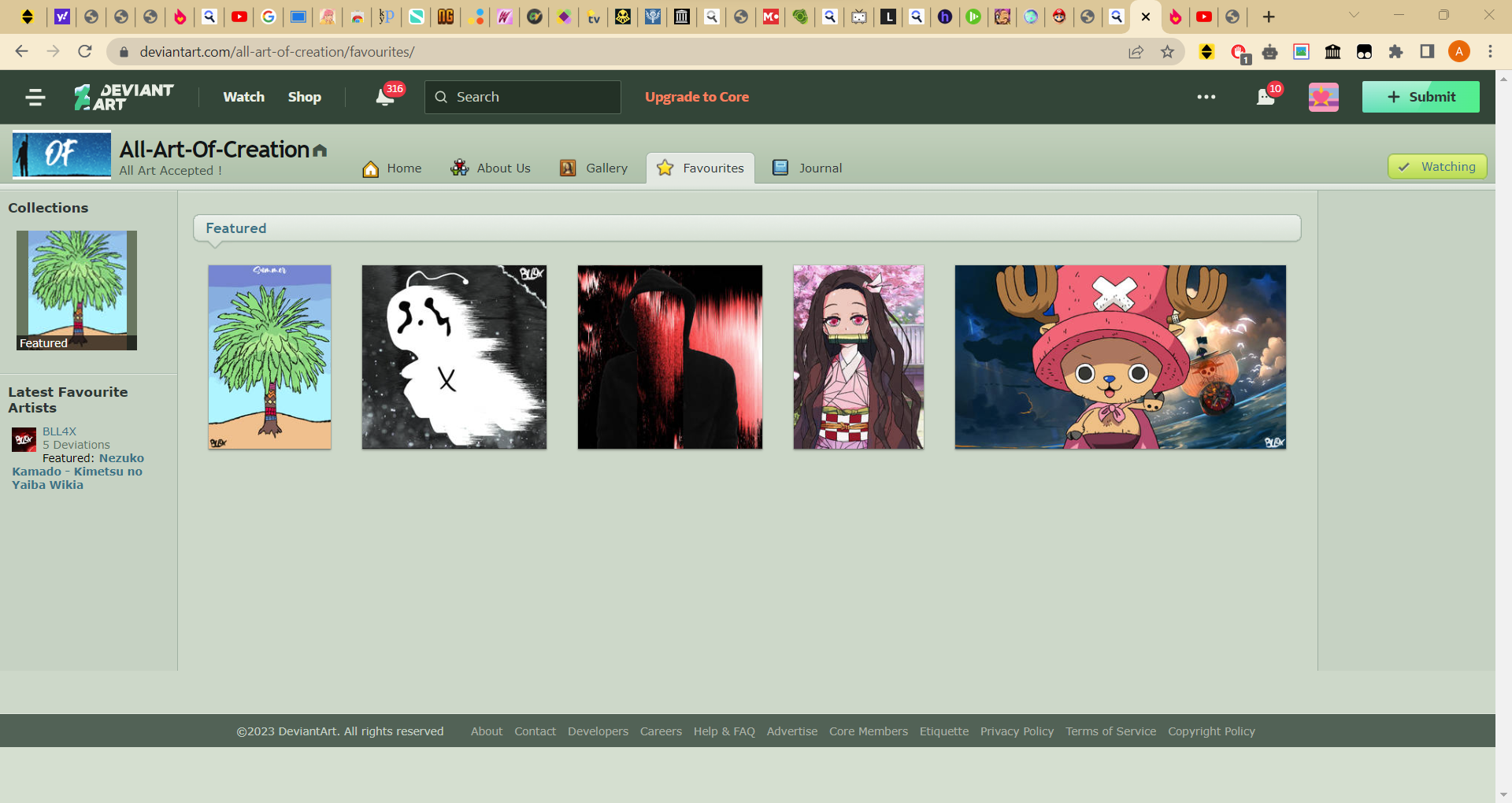Click the red adblock extension icon
Viewport: 1512px width, 803px height.
point(1239,53)
